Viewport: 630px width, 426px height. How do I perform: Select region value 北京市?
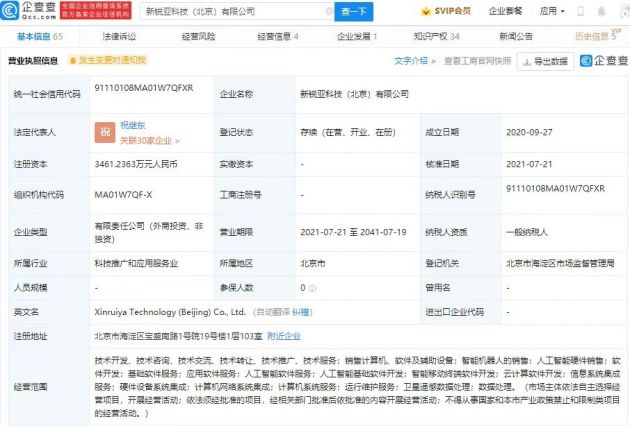(313, 264)
